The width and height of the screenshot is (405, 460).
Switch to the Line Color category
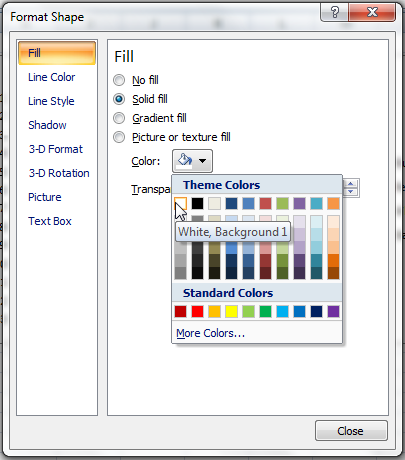point(52,77)
